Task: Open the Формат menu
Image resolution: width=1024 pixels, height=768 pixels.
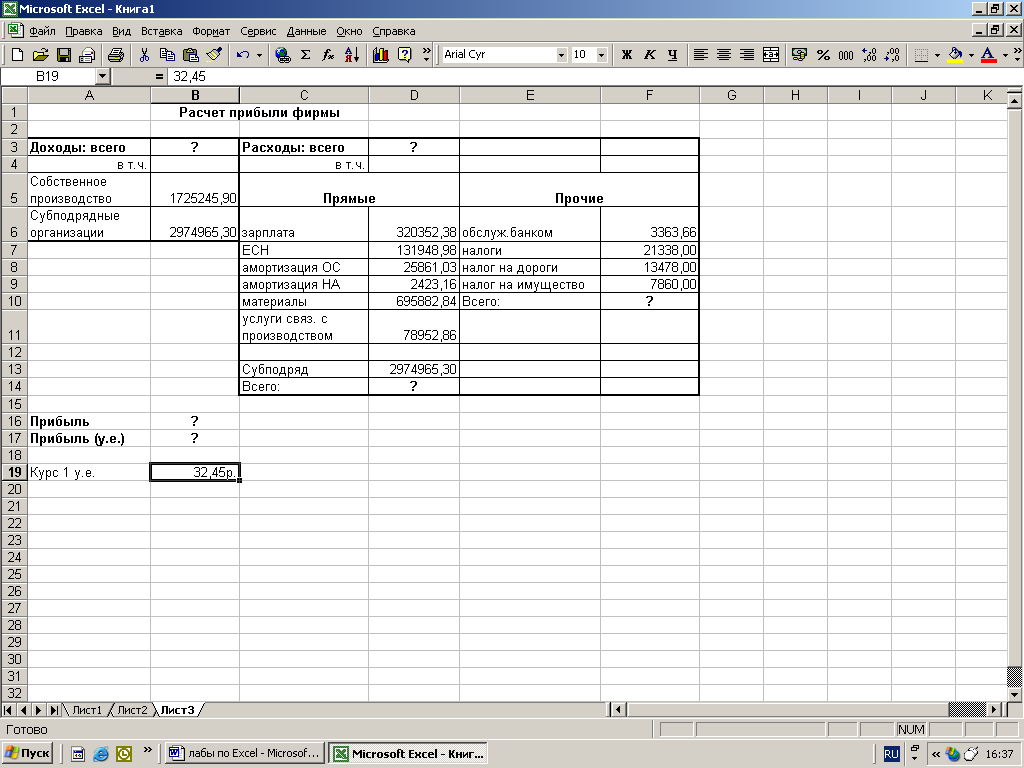Action: pyautogui.click(x=211, y=31)
